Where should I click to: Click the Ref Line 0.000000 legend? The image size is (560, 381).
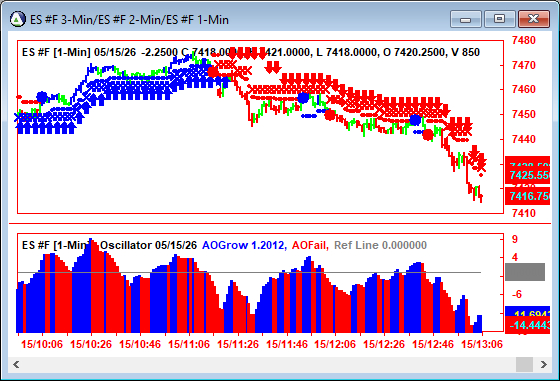pos(380,245)
